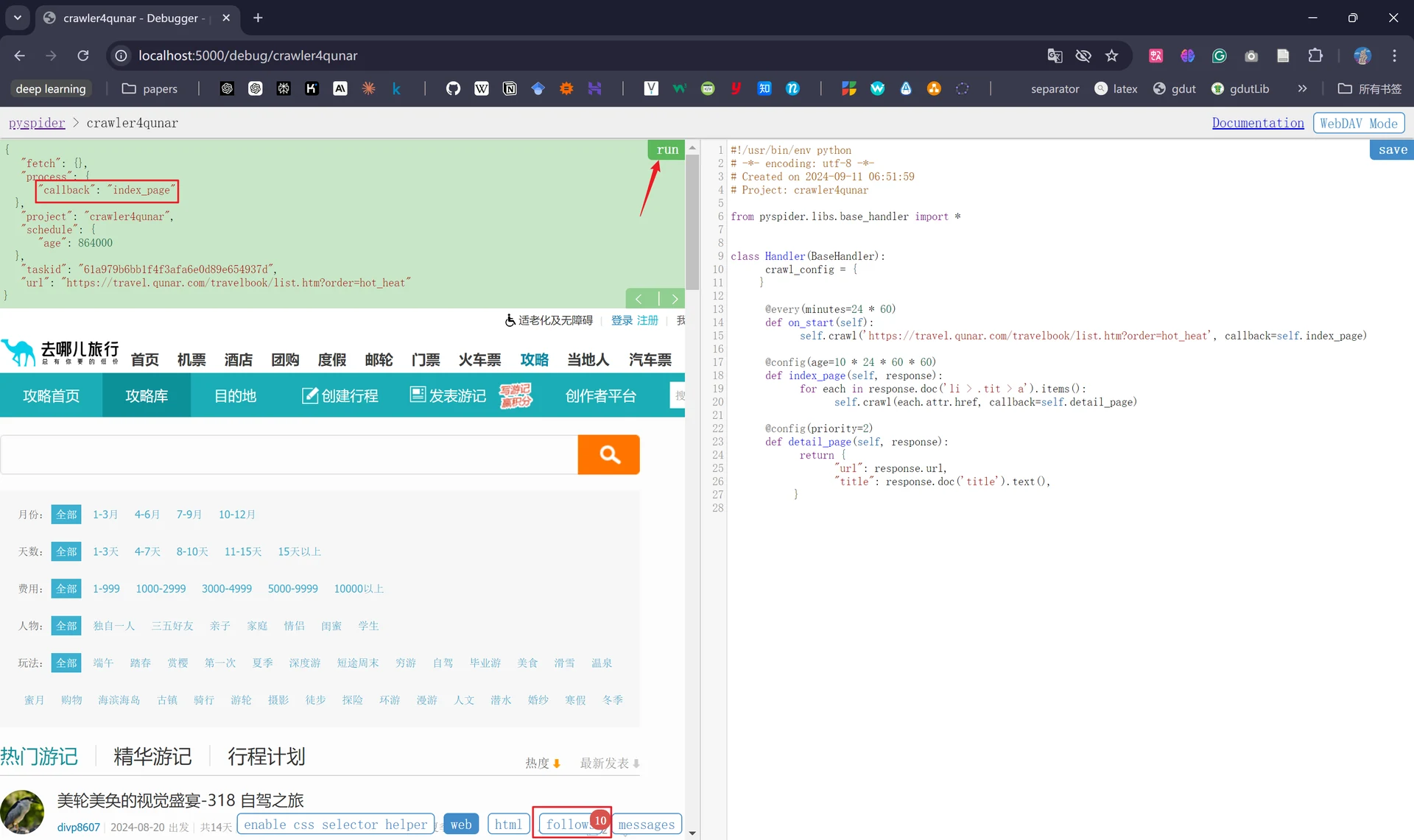Close the crawler4qunar browser tab
Image resolution: width=1414 pixels, height=840 pixels.
point(226,18)
